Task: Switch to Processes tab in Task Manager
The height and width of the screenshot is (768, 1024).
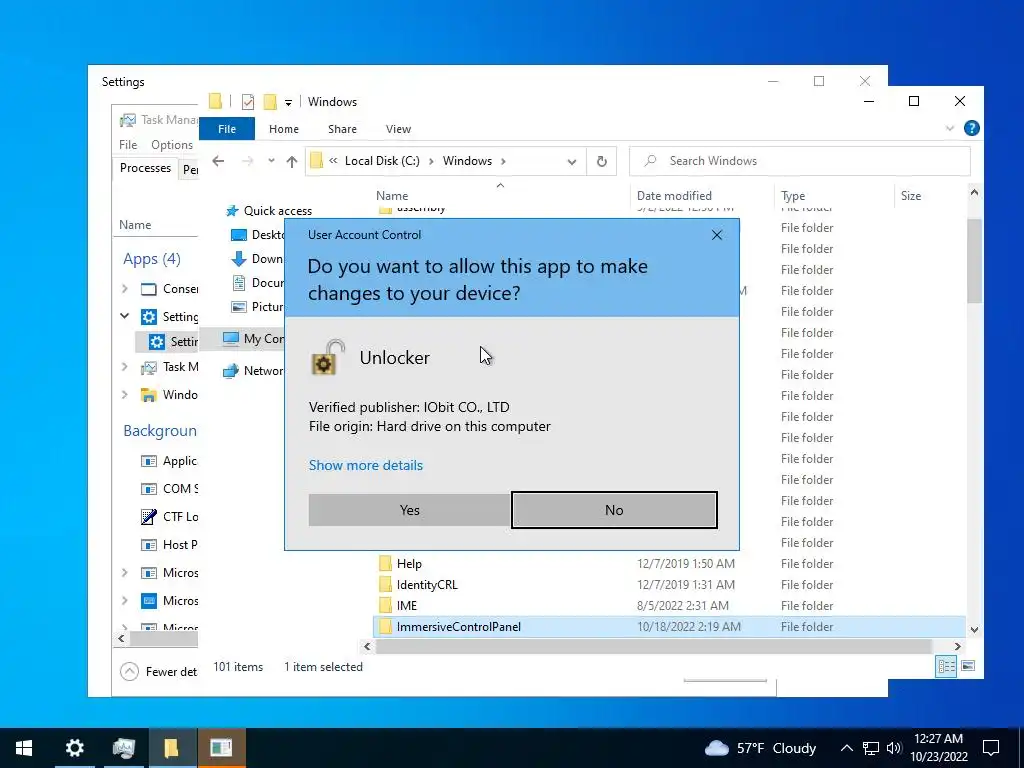Action: [145, 168]
